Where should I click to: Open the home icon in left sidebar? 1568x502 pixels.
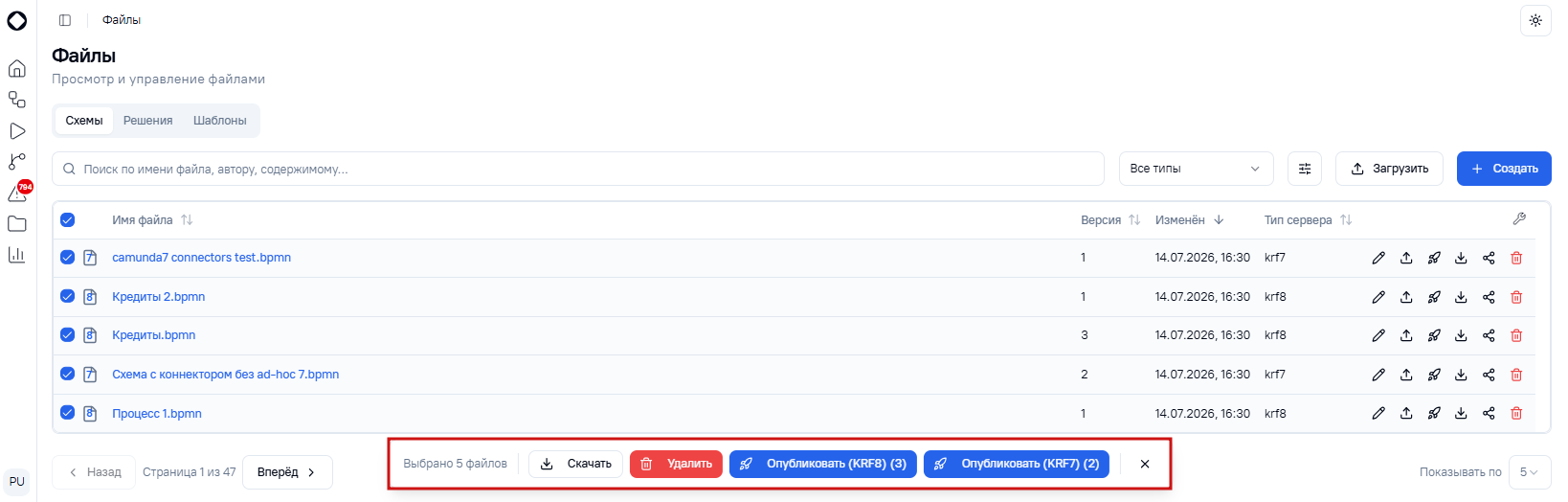[16, 68]
